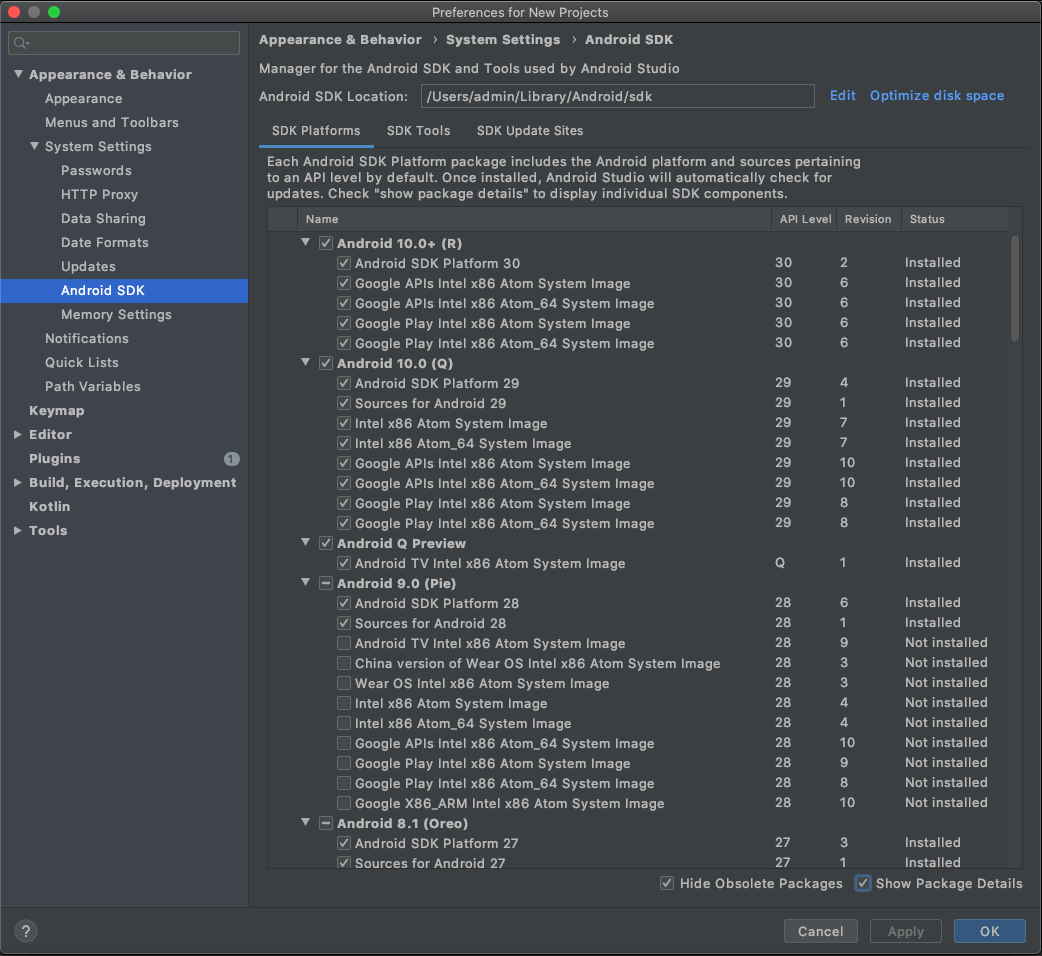The image size is (1042, 956).
Task: Click the Edit link next to SDK location
Action: (842, 95)
